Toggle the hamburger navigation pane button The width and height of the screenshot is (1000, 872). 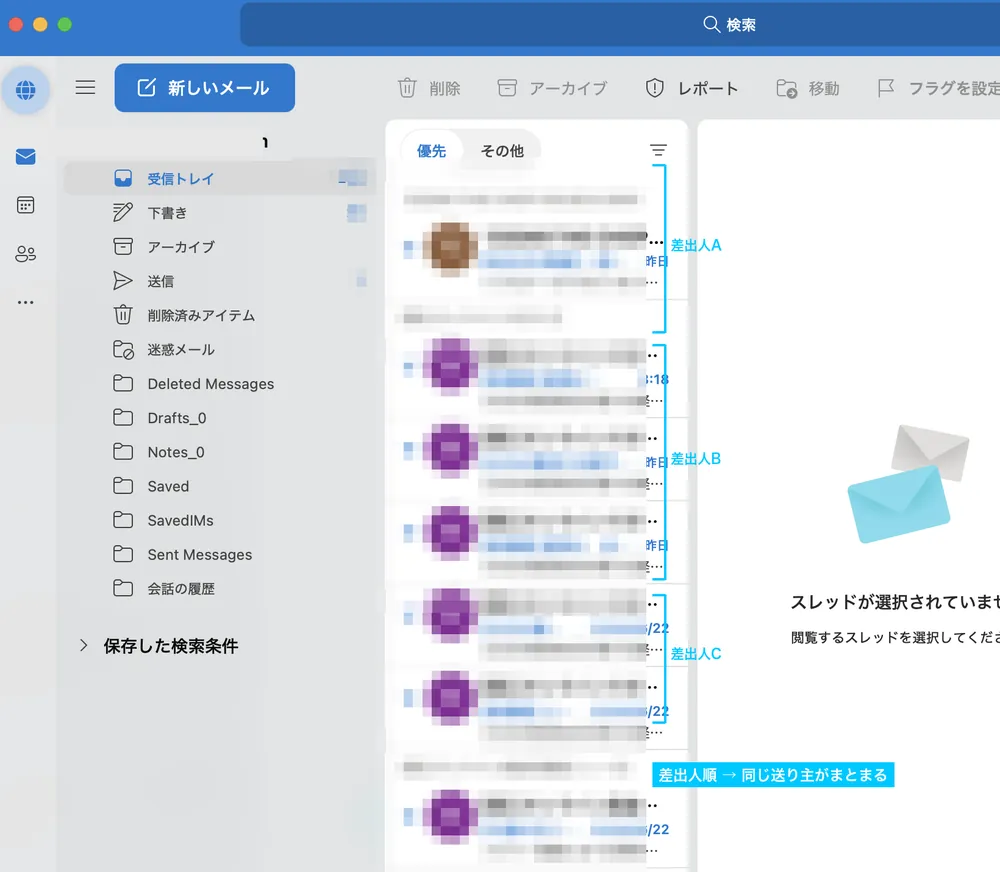point(85,87)
